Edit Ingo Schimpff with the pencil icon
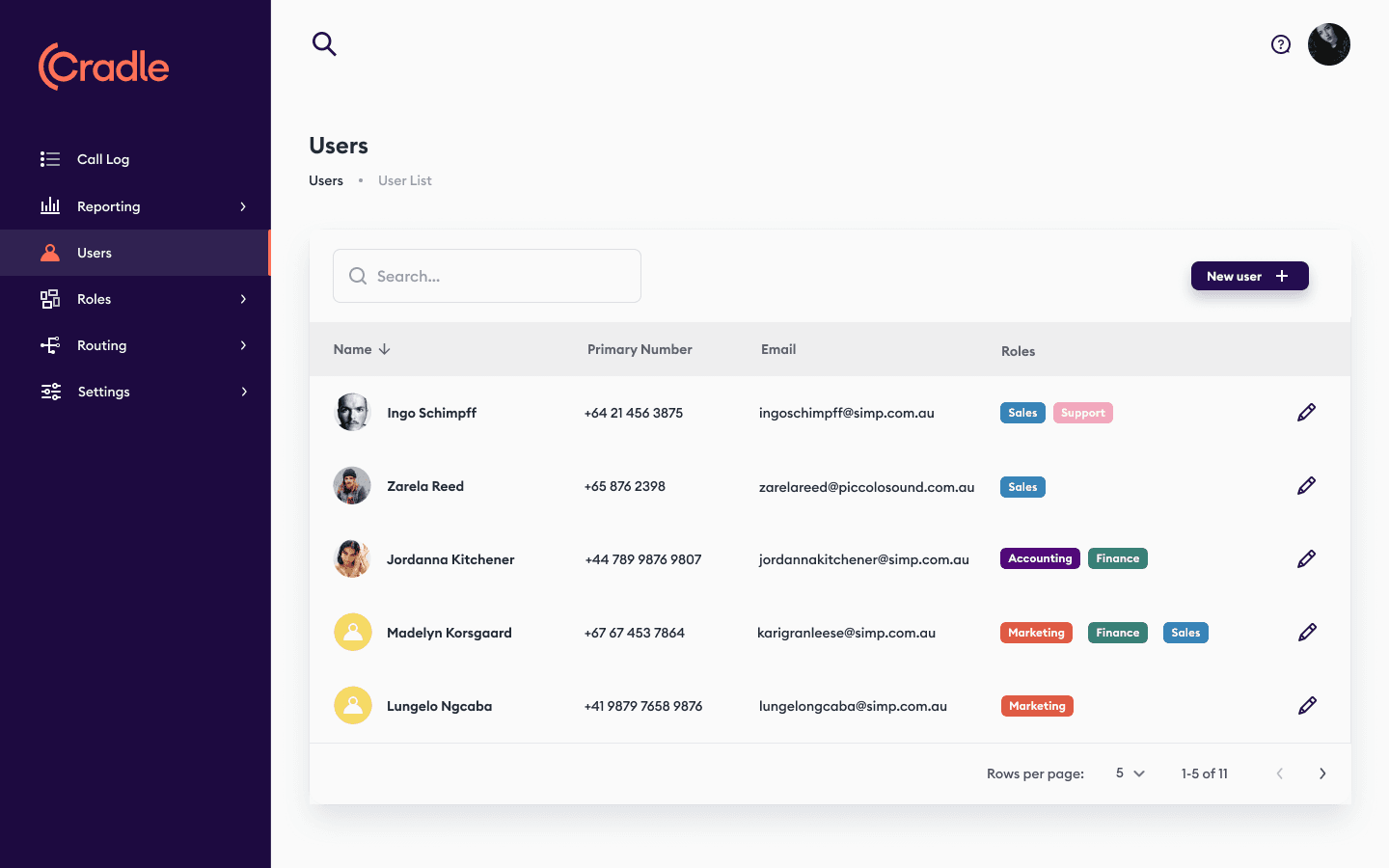The height and width of the screenshot is (868, 1389). tap(1306, 412)
